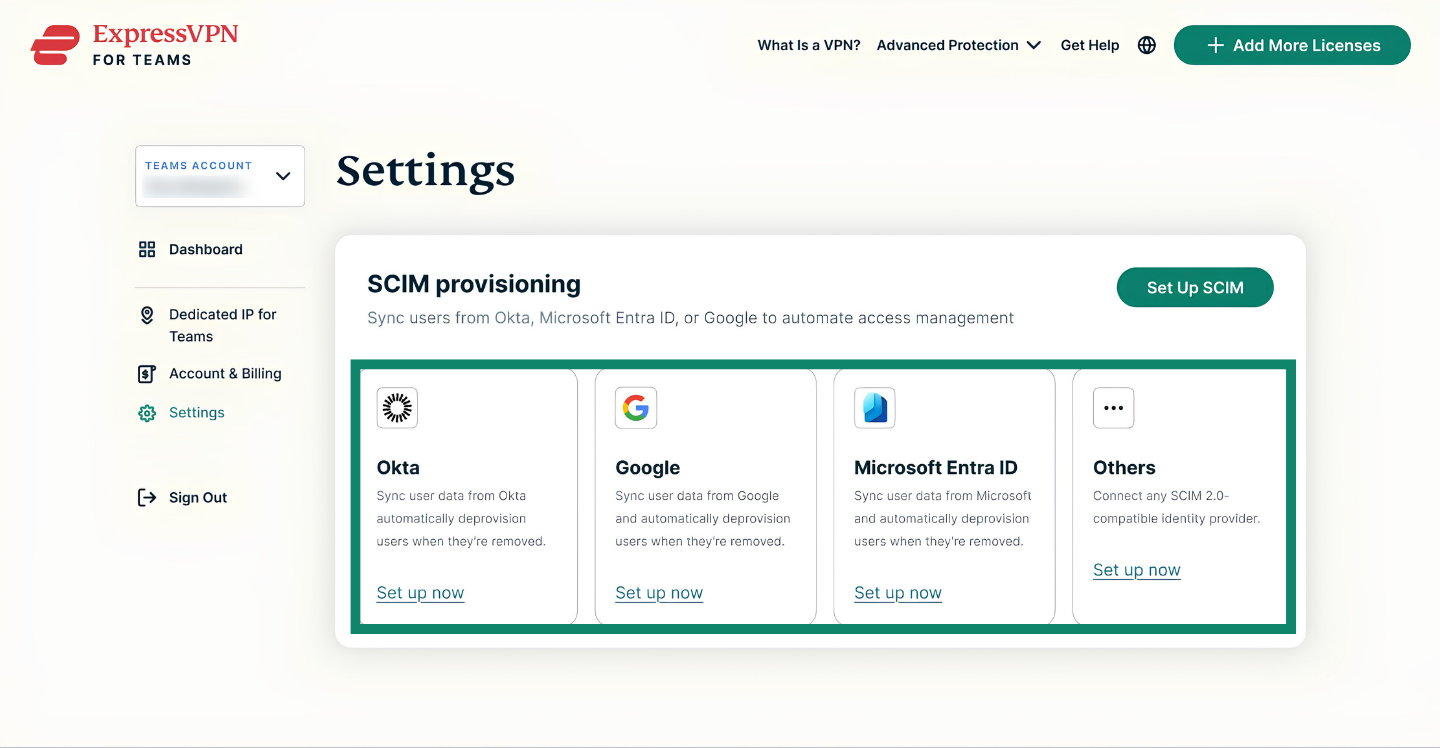
Task: Click the Google logo icon
Action: (x=636, y=408)
